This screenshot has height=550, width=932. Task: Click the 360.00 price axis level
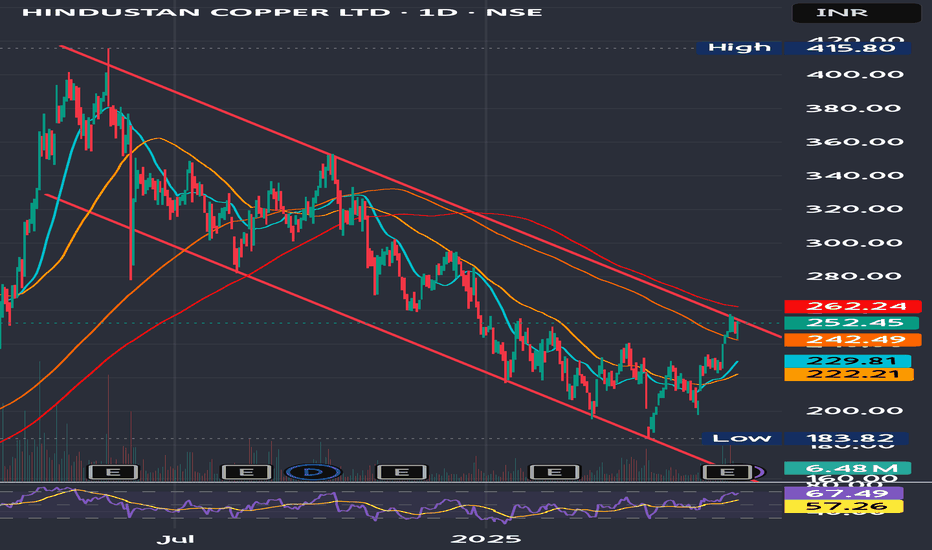(855, 142)
